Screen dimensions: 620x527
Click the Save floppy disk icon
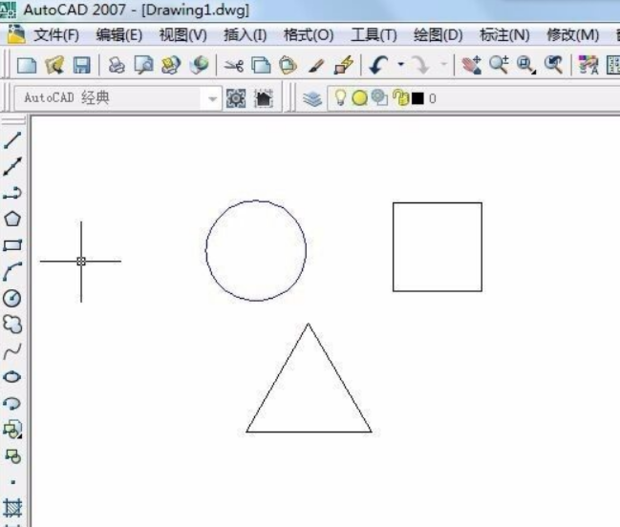(x=82, y=65)
